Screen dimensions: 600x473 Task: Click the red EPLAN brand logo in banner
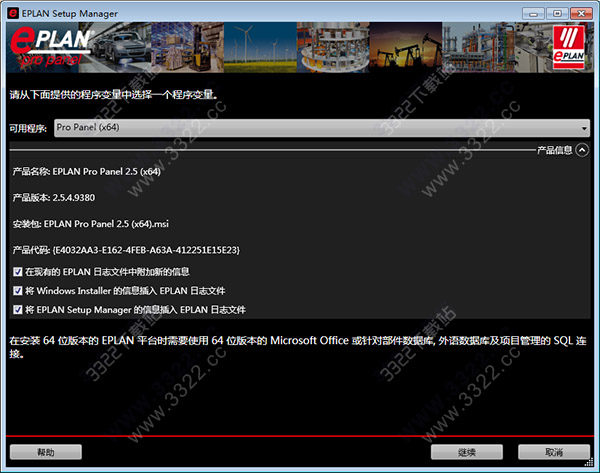point(569,47)
